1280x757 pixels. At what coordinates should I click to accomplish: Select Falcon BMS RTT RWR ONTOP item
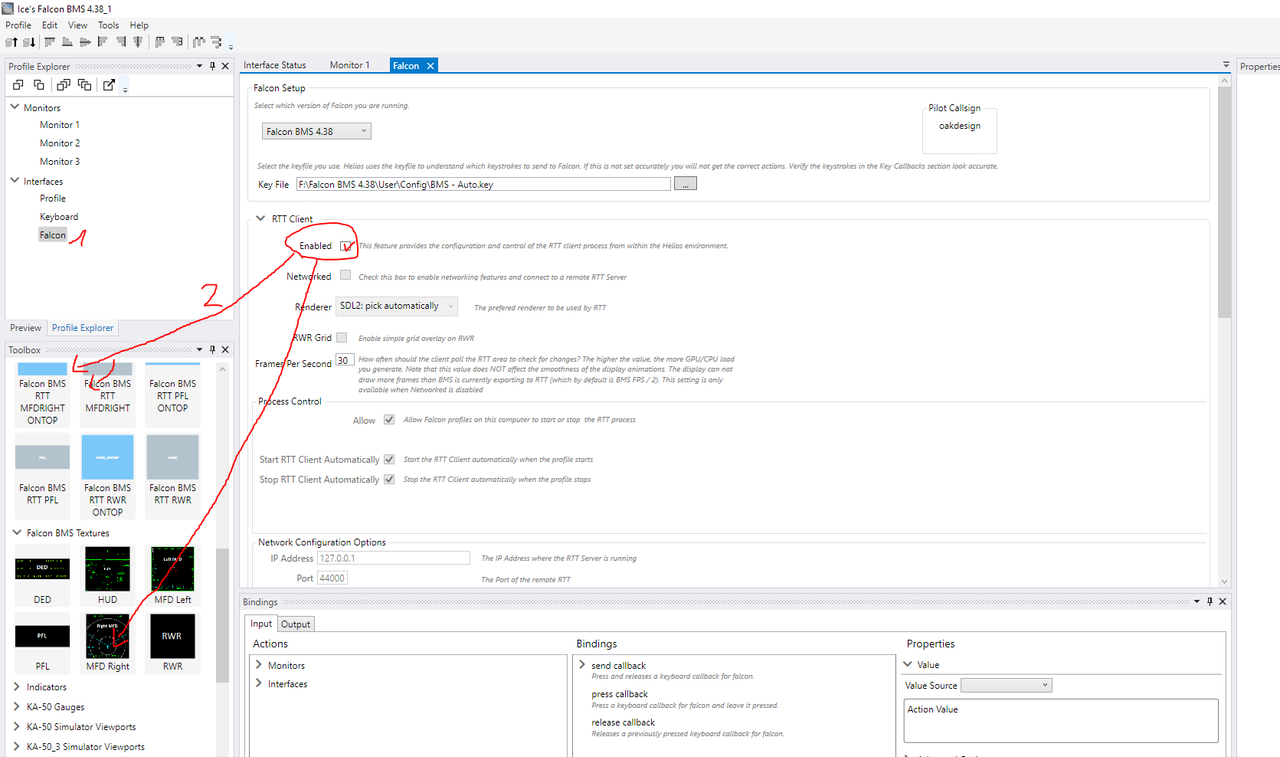[108, 476]
